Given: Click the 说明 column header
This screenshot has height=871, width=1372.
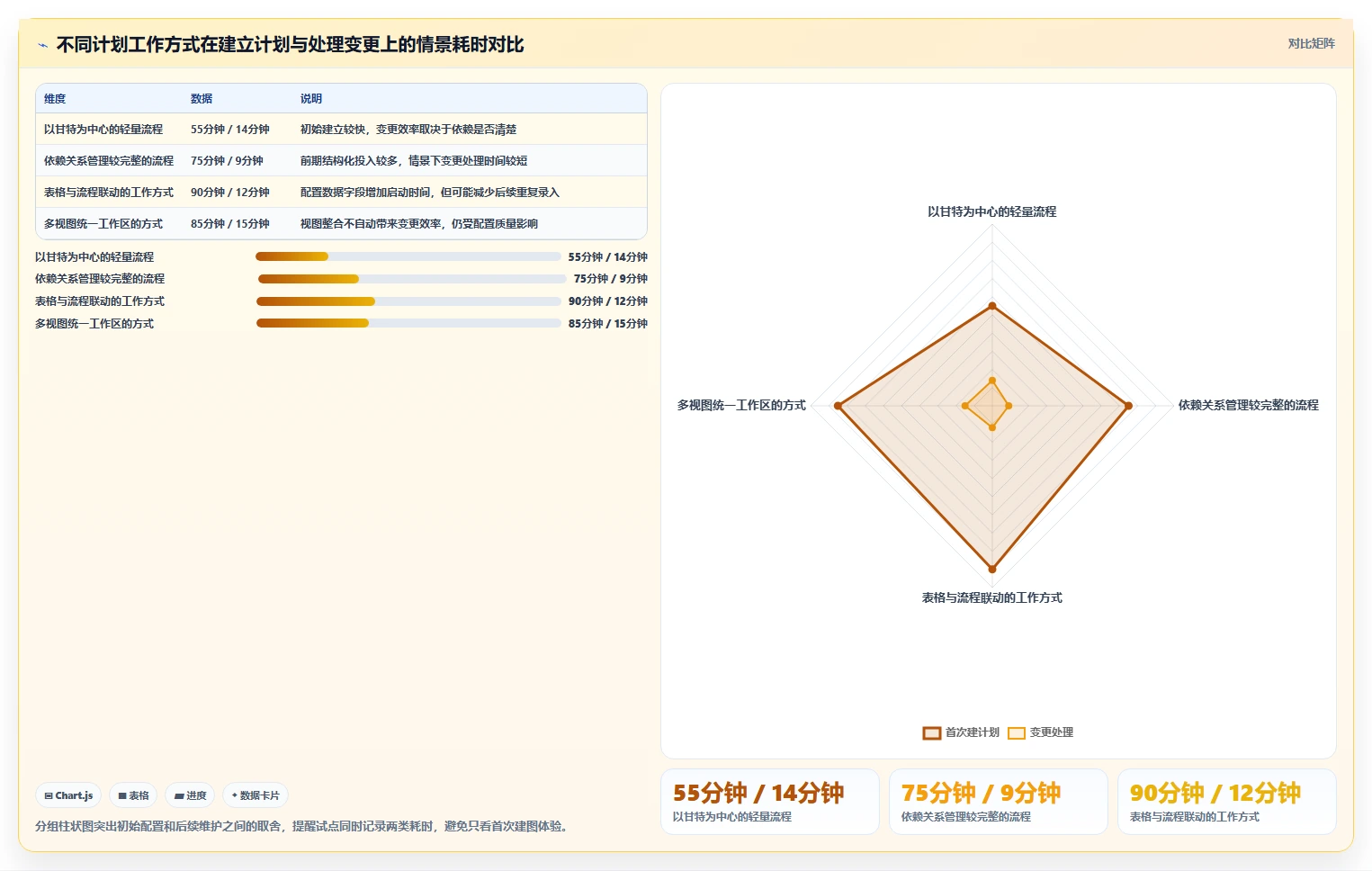Looking at the screenshot, I should coord(311,99).
